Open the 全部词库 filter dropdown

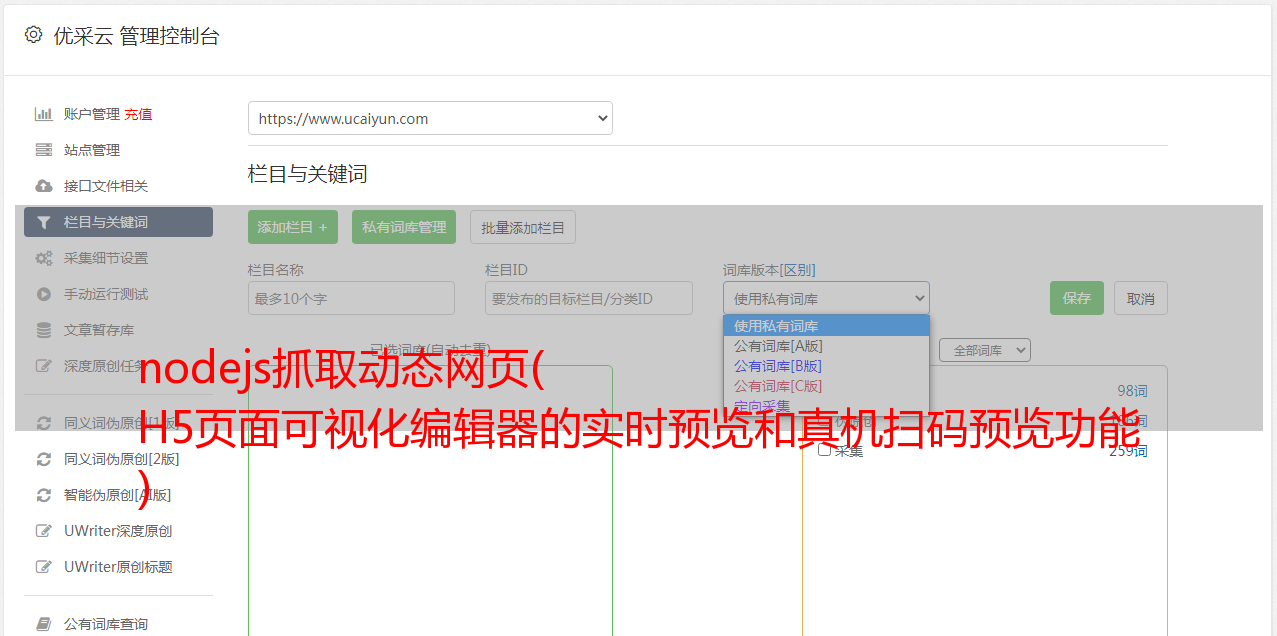pyautogui.click(x=985, y=350)
